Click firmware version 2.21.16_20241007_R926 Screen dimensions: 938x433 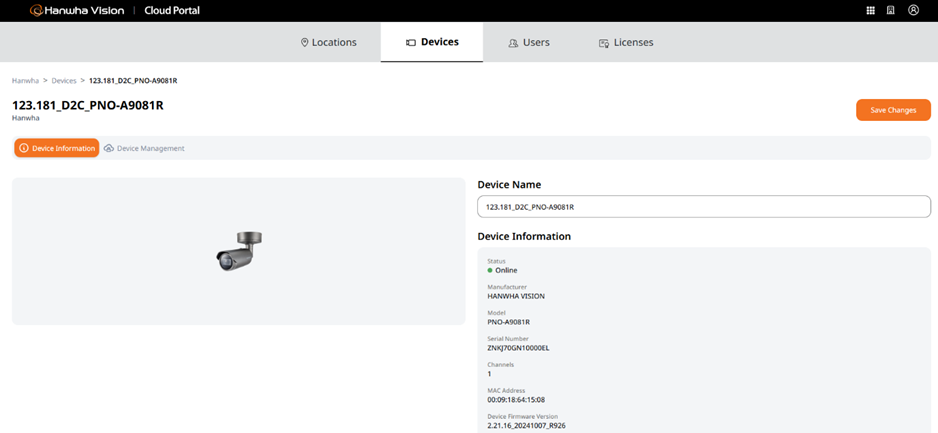[527, 425]
